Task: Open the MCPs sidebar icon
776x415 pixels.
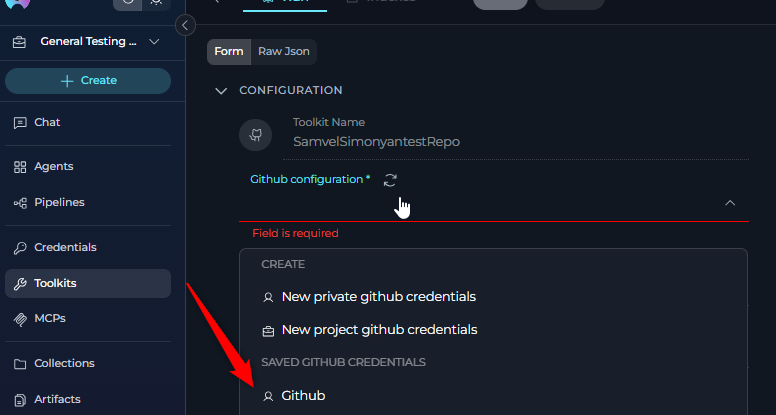Action: coord(20,319)
